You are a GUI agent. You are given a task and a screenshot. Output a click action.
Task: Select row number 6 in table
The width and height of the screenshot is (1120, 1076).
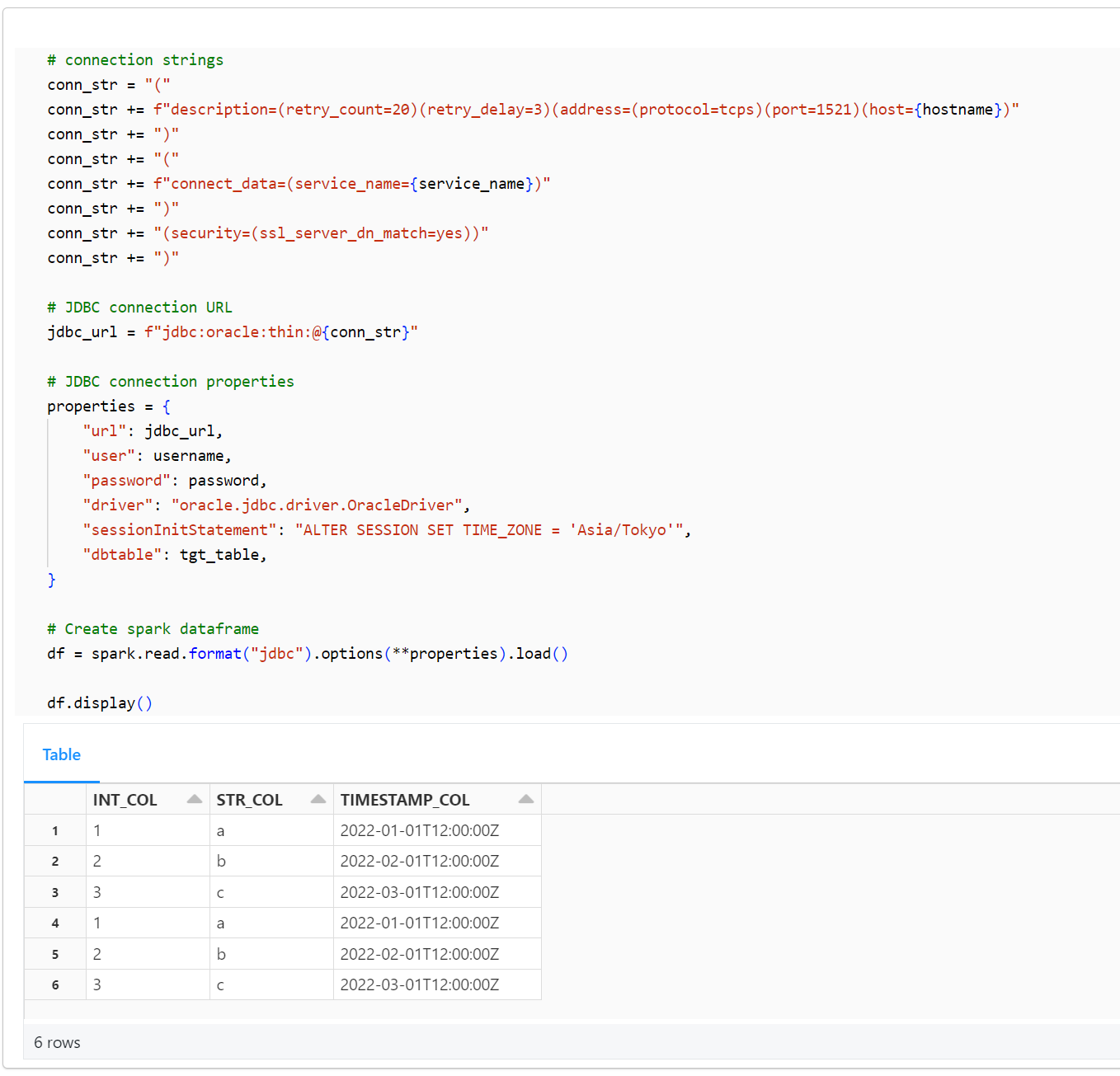click(x=55, y=984)
